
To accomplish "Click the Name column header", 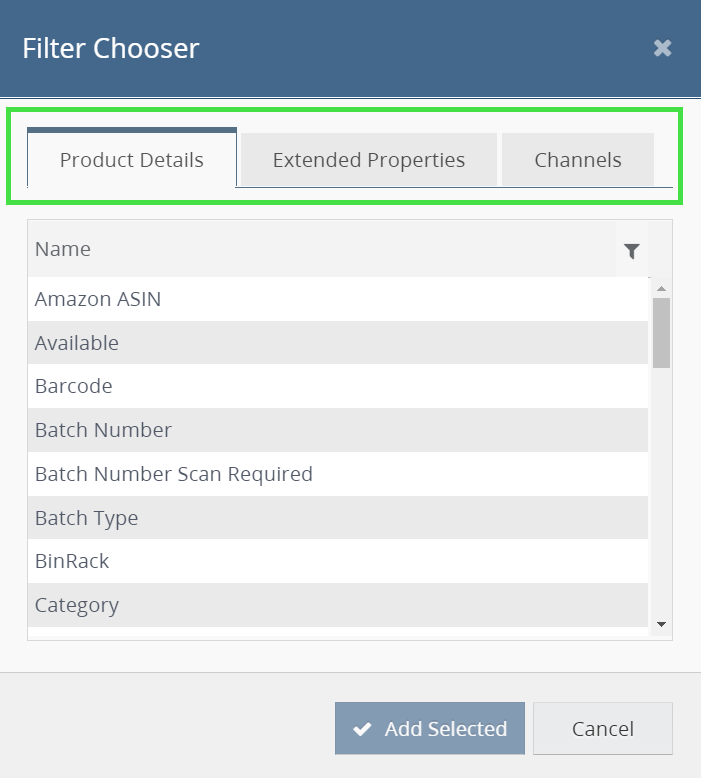I will [x=300, y=250].
